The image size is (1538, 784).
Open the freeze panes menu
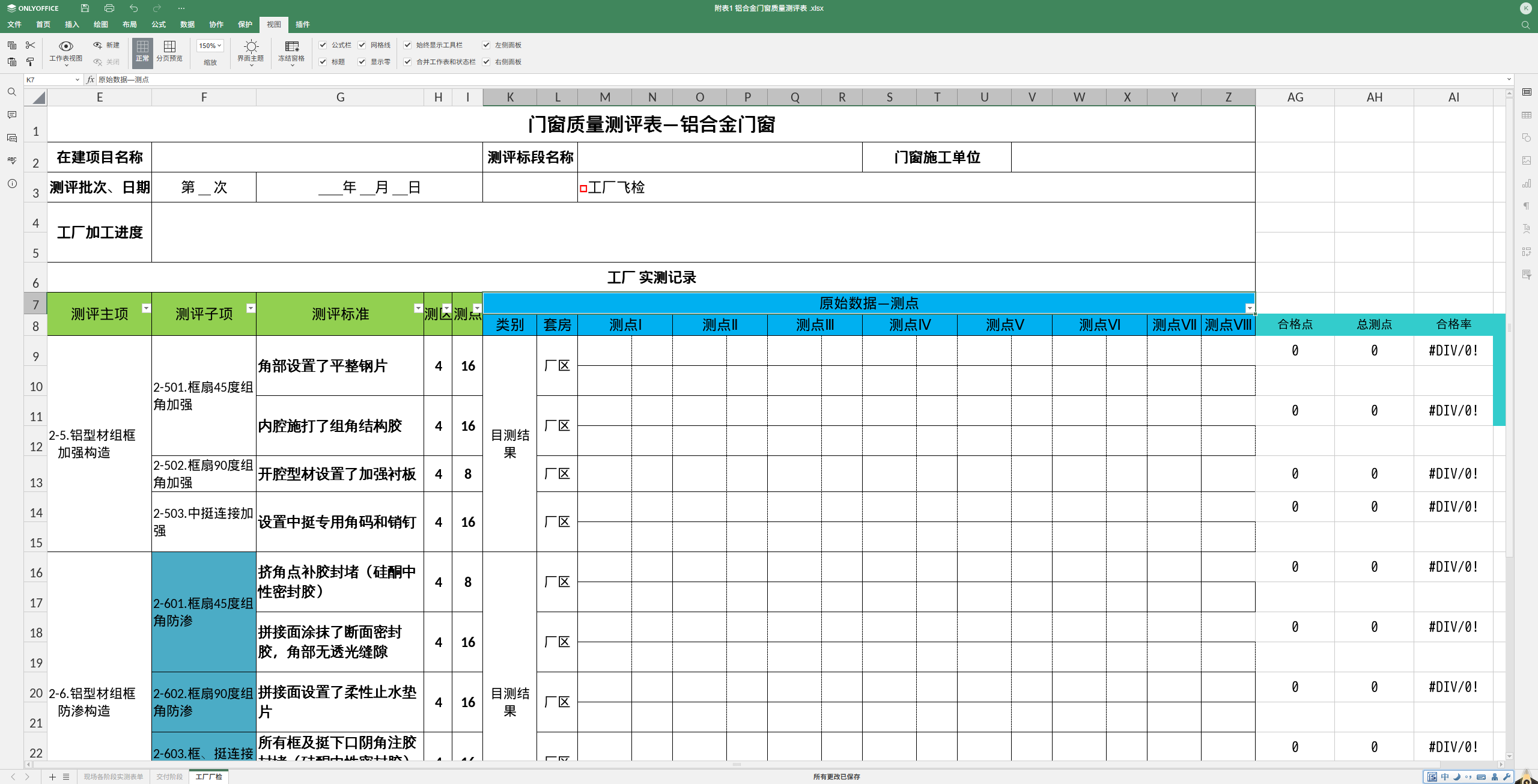coord(291,52)
